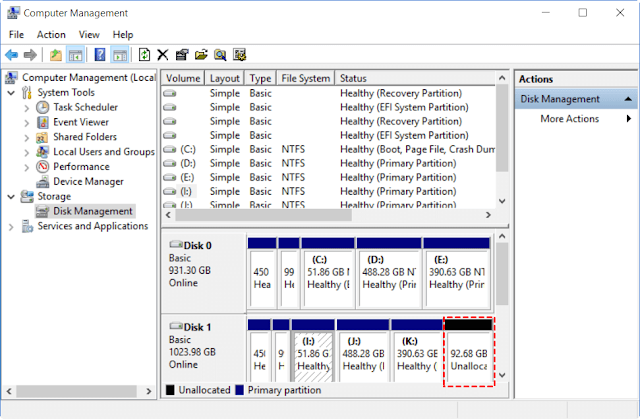The width and height of the screenshot is (640, 419).
Task: Select Disk 0 (C:) 51.86 GB partition
Action: point(328,273)
